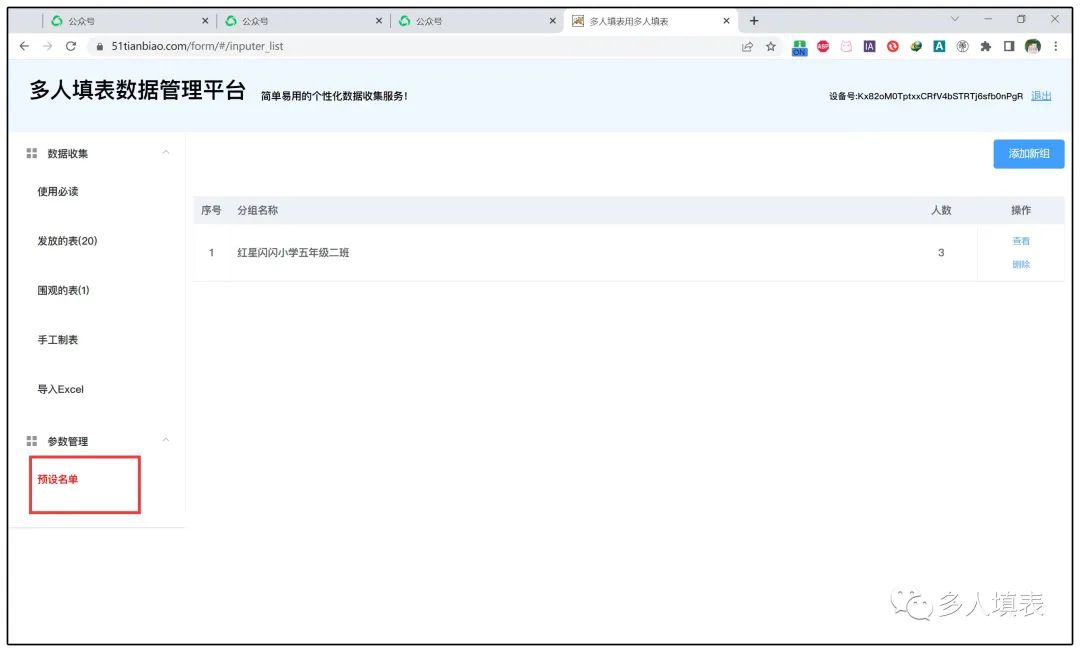Click the padlock site info icon
Viewport: 1080px width, 652px height.
100,46
